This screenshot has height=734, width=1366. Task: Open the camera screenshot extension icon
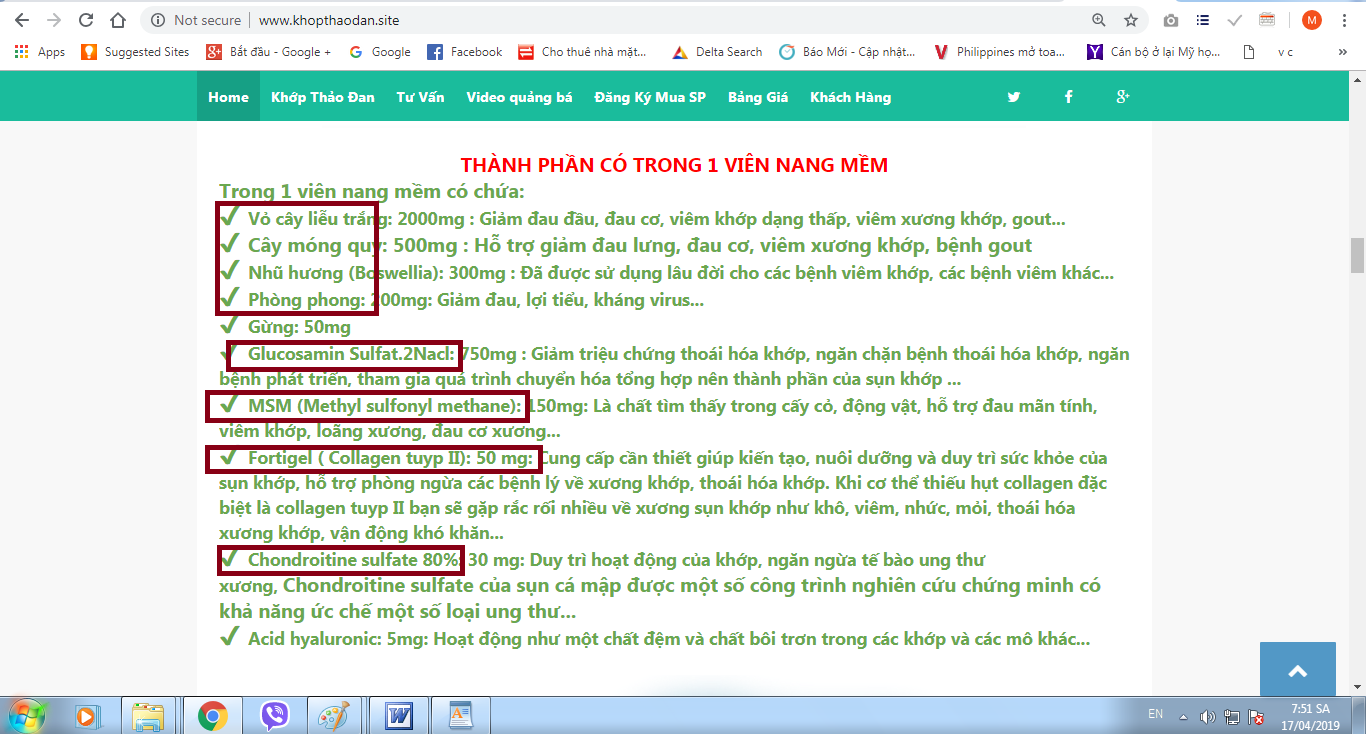(x=1171, y=20)
